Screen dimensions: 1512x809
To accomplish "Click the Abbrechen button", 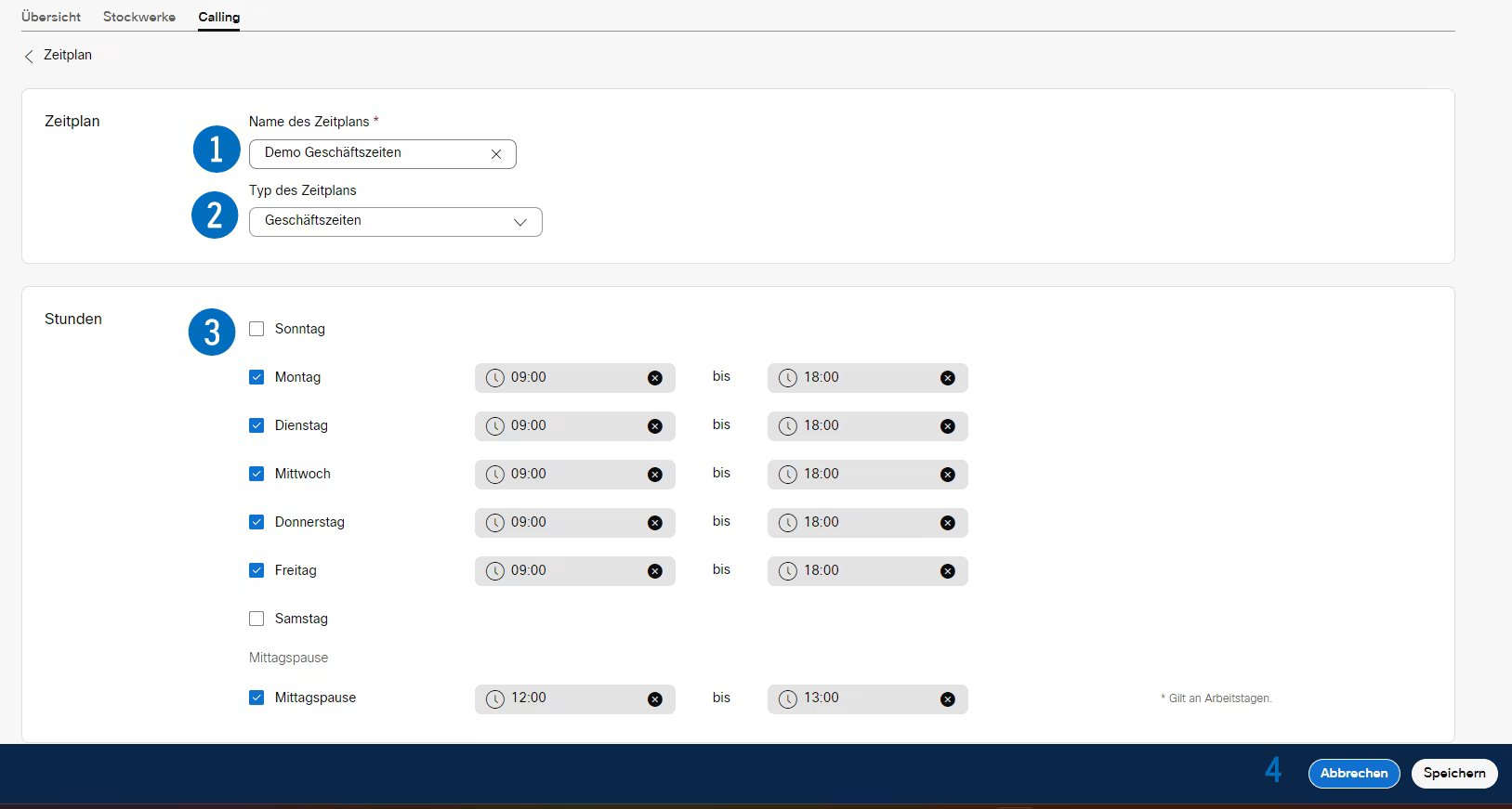I will point(1353,773).
